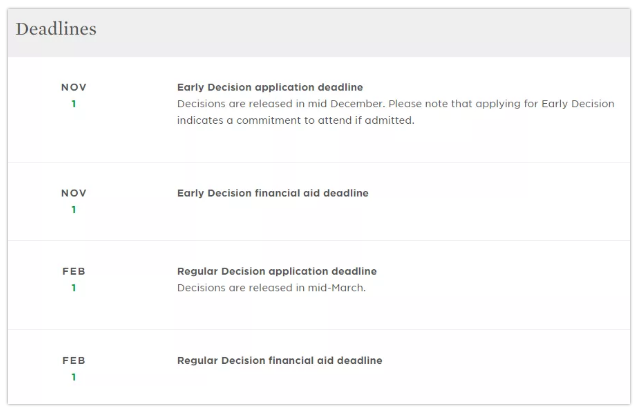Image resolution: width=642 pixels, height=415 pixels.
Task: Click 'Early Decision' phrase in description text
Action: point(578,104)
